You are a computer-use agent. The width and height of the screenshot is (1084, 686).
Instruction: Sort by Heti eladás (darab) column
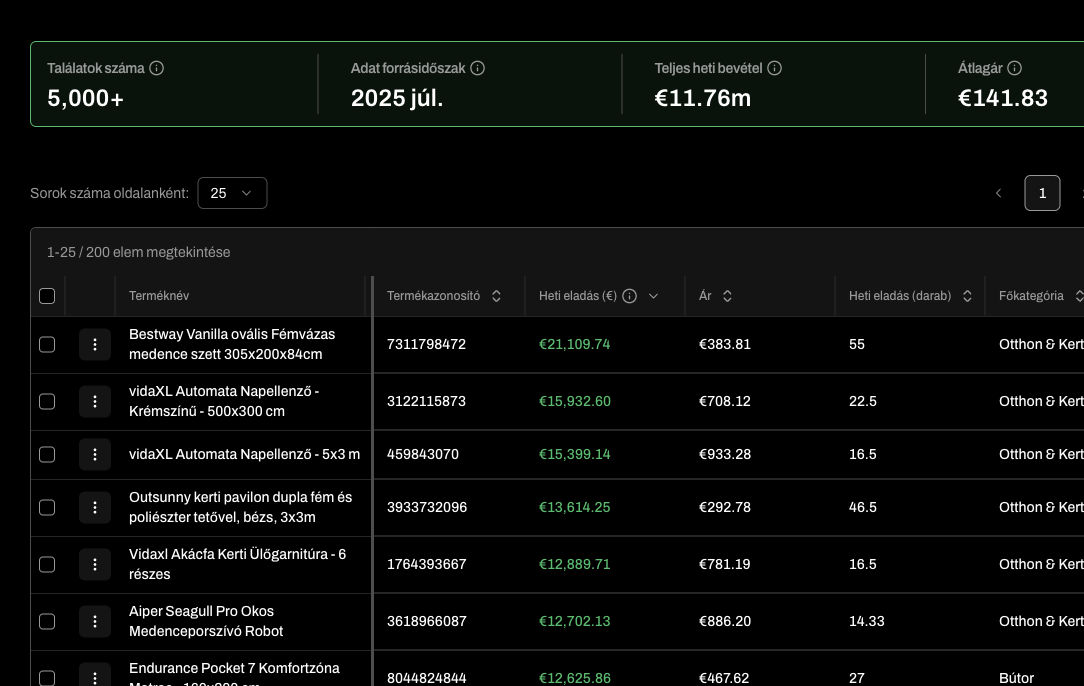click(x=967, y=296)
